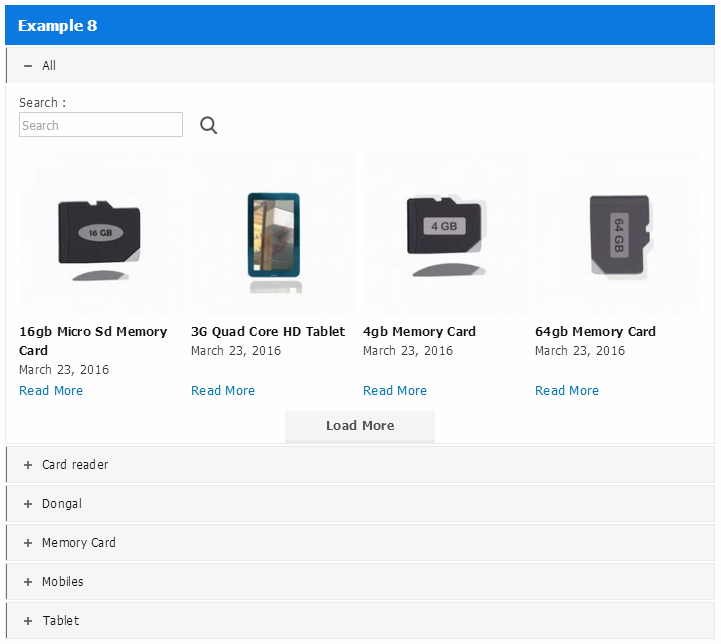Select the 3G tablet product image
721x644 pixels.
point(274,234)
